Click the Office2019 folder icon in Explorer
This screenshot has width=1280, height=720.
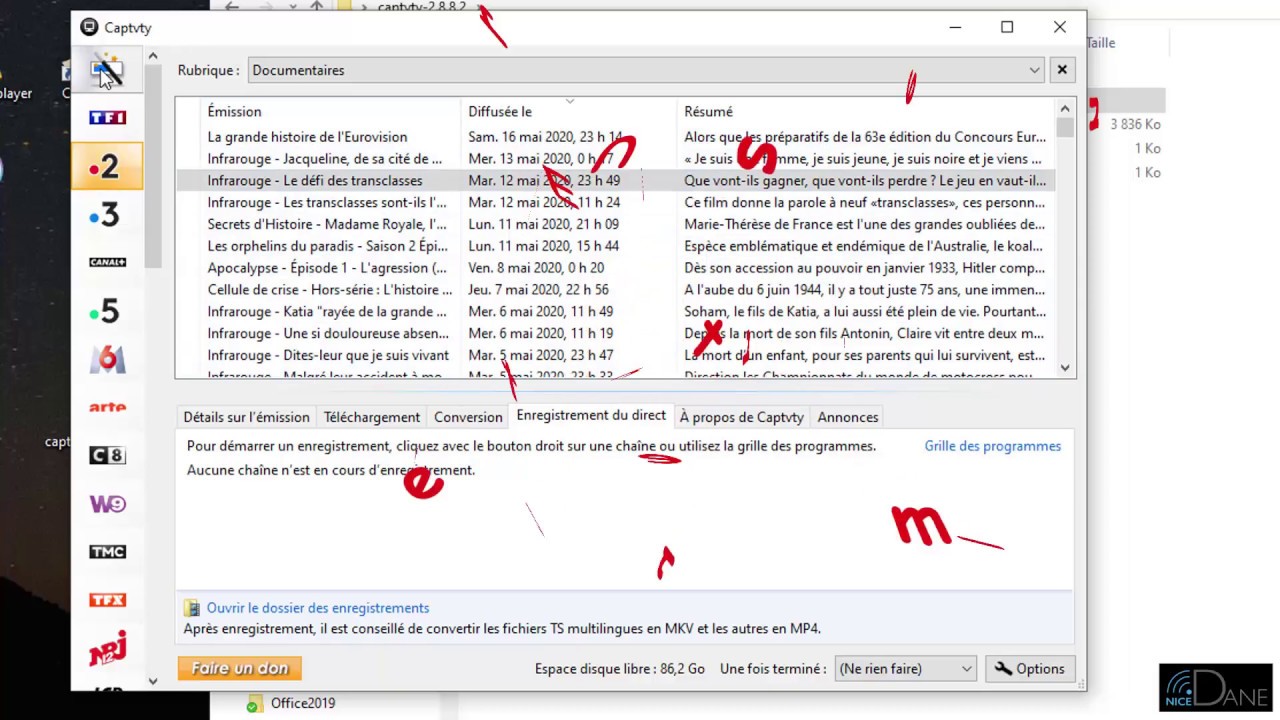pos(254,703)
